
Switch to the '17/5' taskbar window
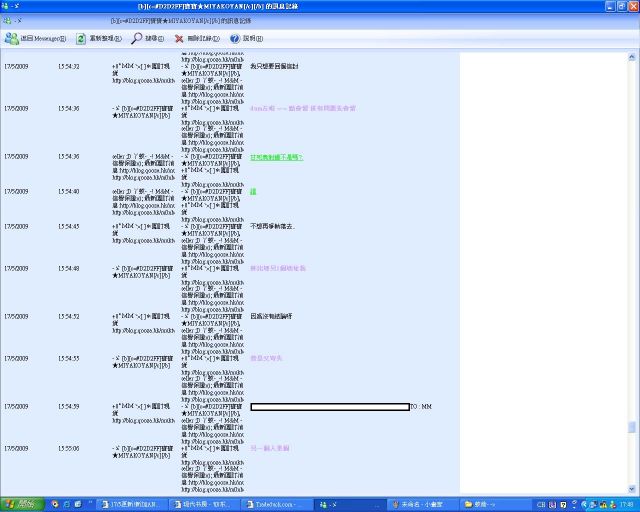pos(132,504)
